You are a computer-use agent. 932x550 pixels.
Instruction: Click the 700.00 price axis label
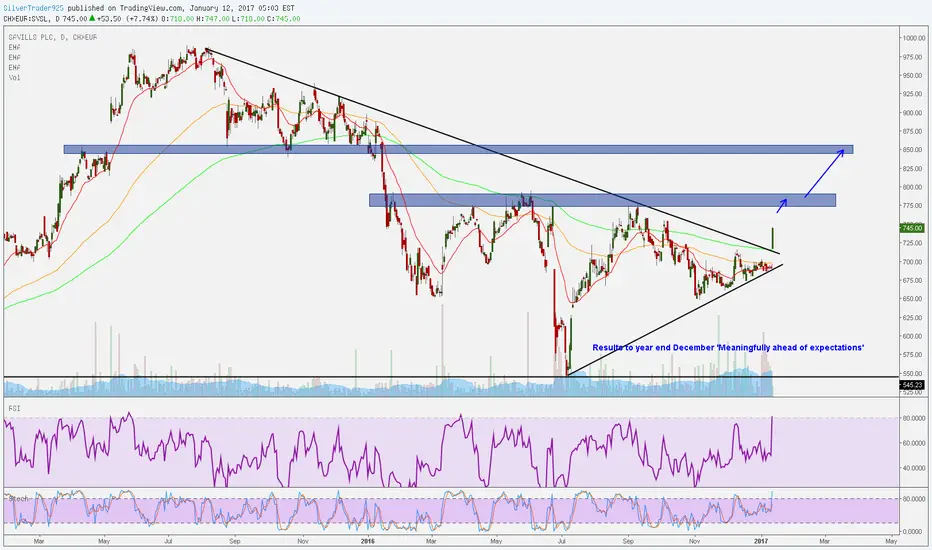[912, 262]
